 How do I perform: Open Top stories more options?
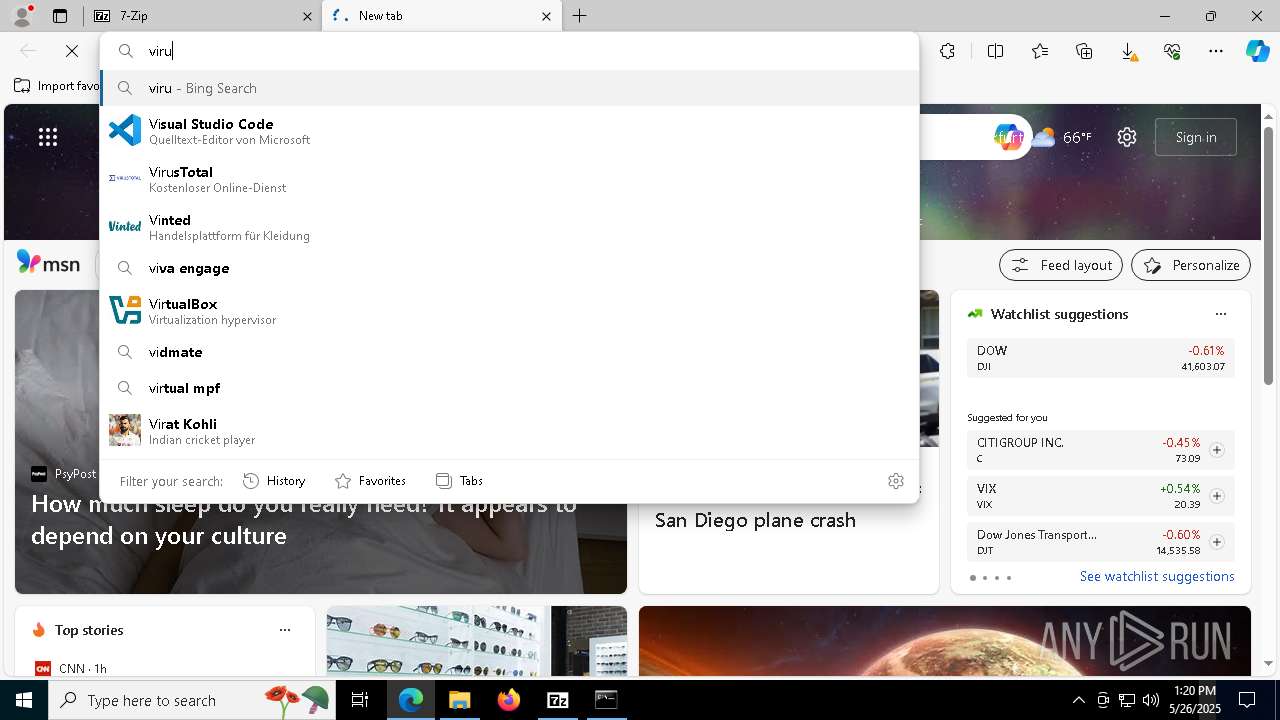point(285,630)
